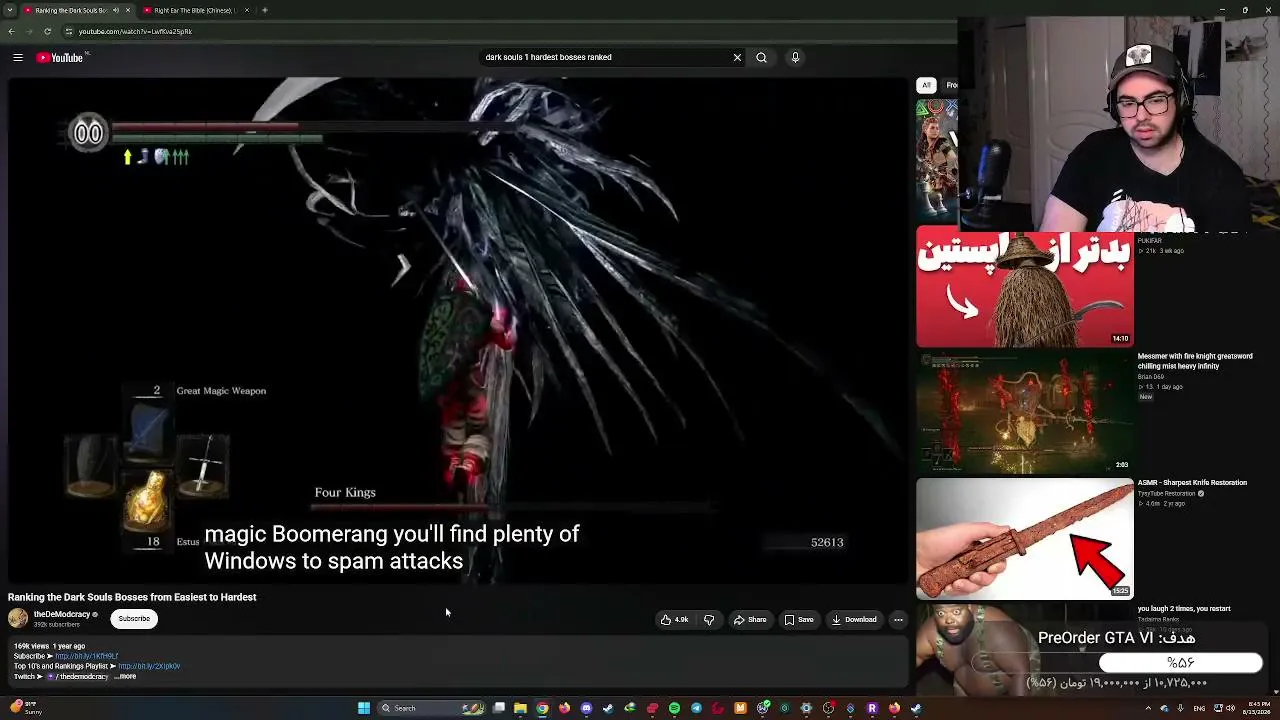The image size is (1280, 720).
Task: Go back to the previous page
Action: (12, 31)
